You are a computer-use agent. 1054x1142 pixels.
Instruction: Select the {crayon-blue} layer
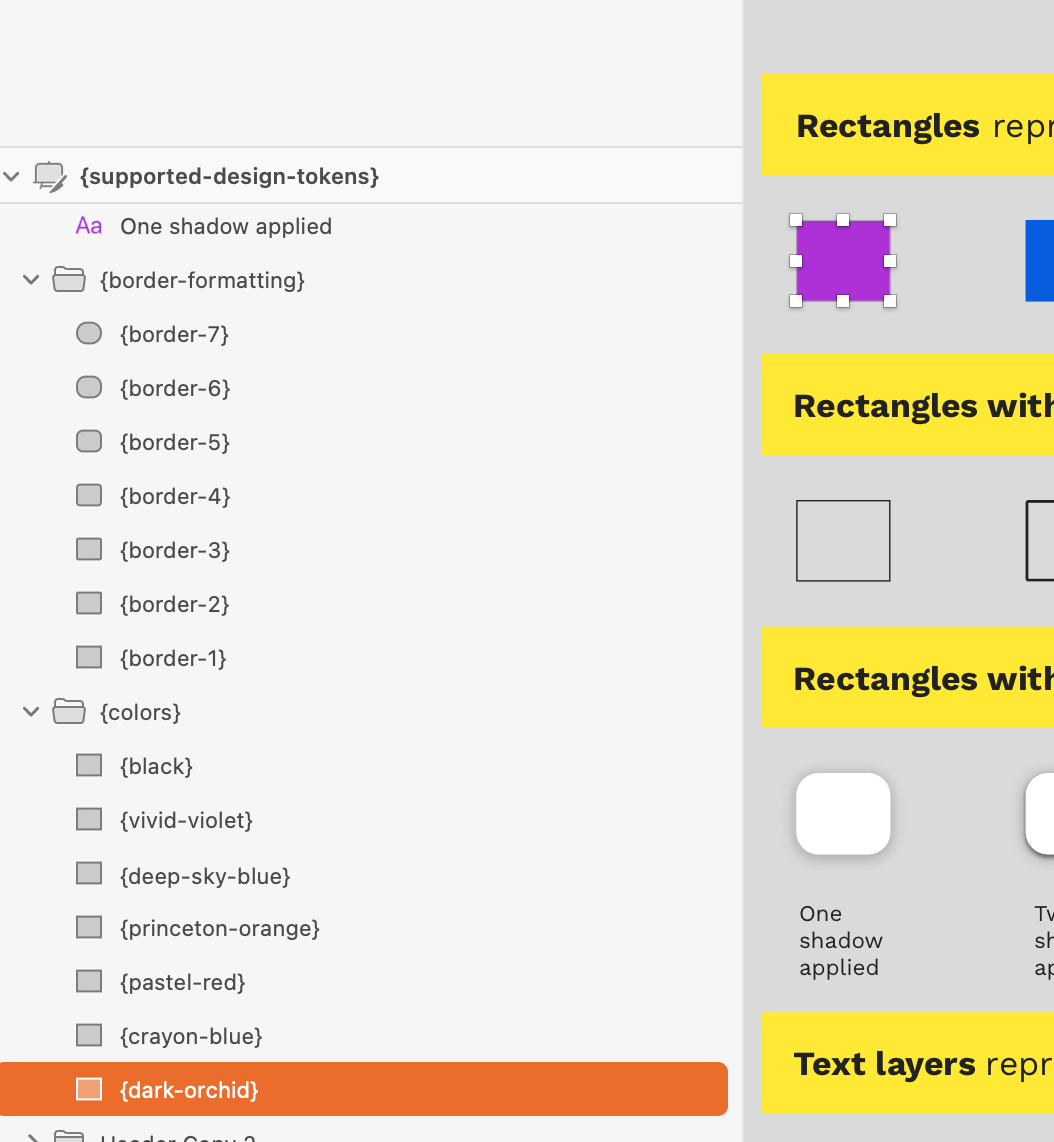(x=191, y=1036)
